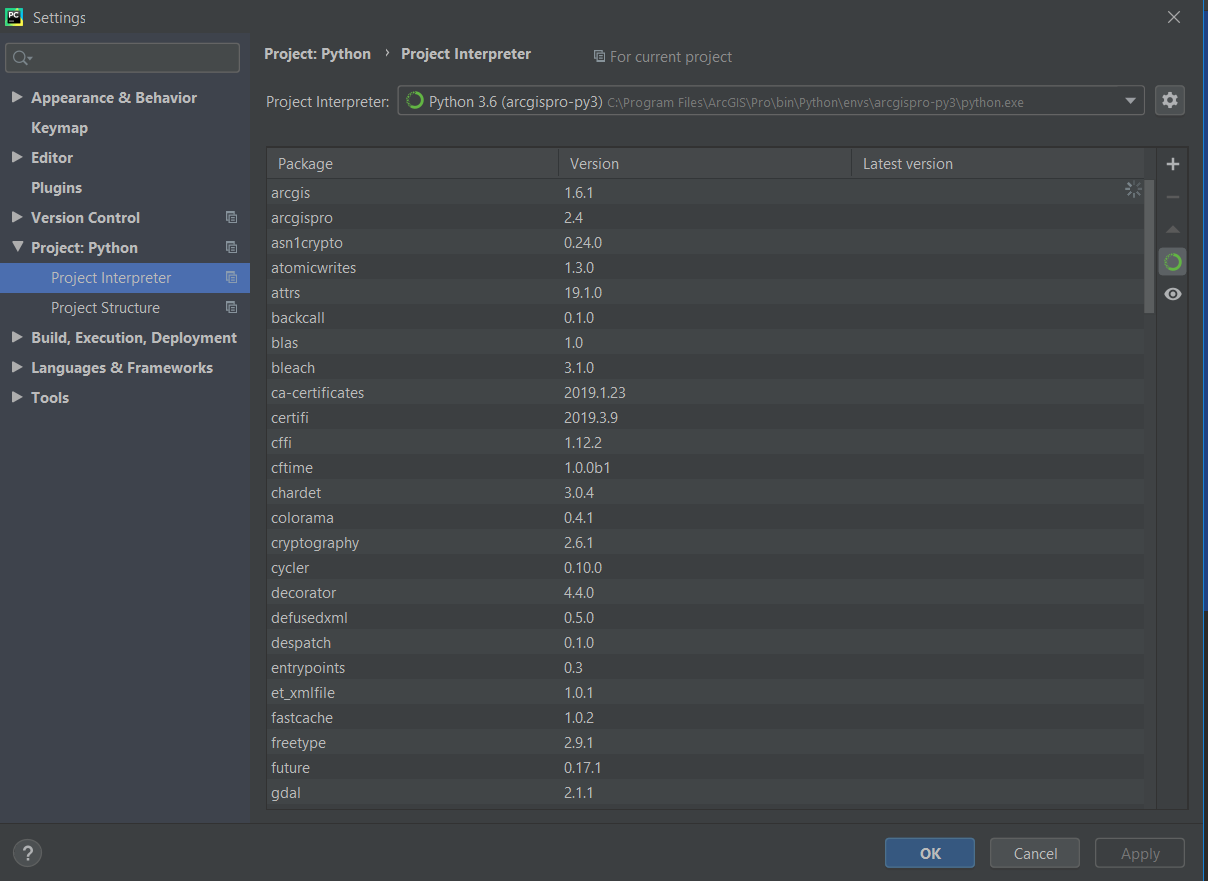Click the copy icon beside Project Interpreter
The height and width of the screenshot is (881, 1208).
231,277
